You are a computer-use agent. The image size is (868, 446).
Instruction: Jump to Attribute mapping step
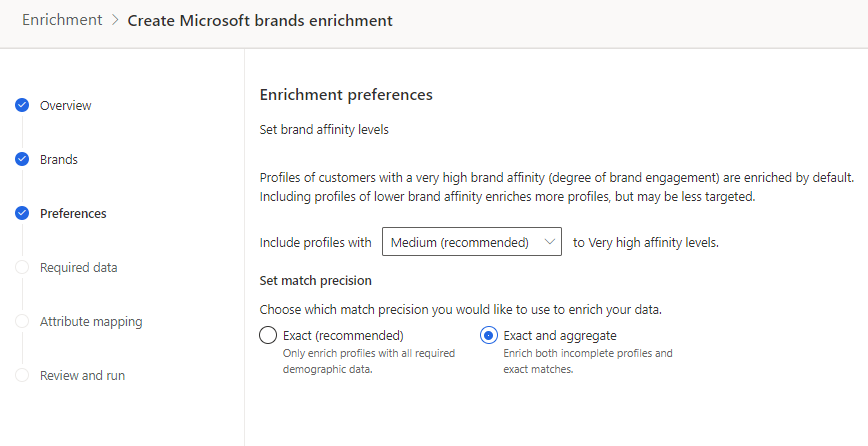(x=91, y=321)
